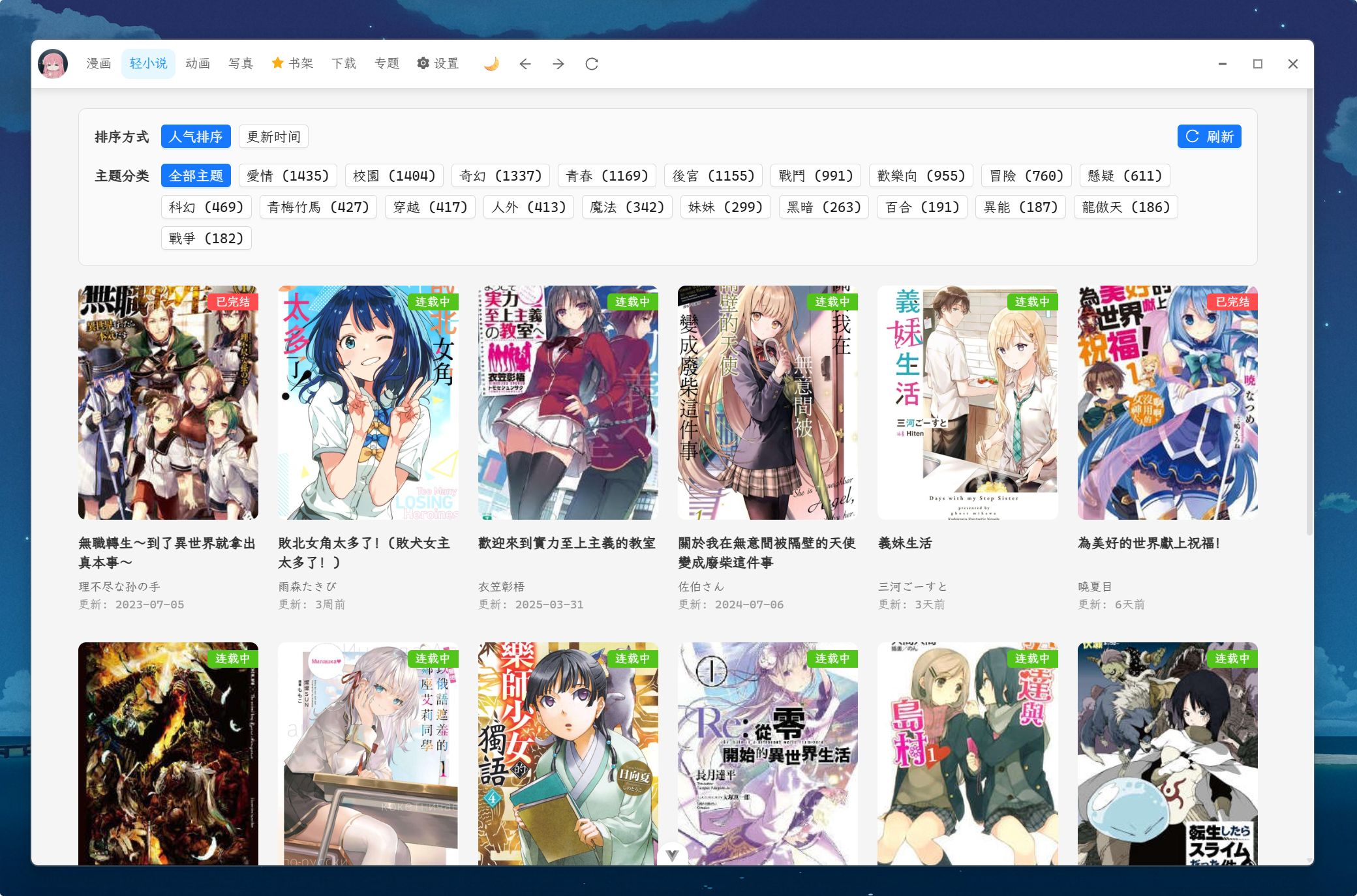Go forward using the right arrow
This screenshot has height=896, width=1357.
coord(558,63)
